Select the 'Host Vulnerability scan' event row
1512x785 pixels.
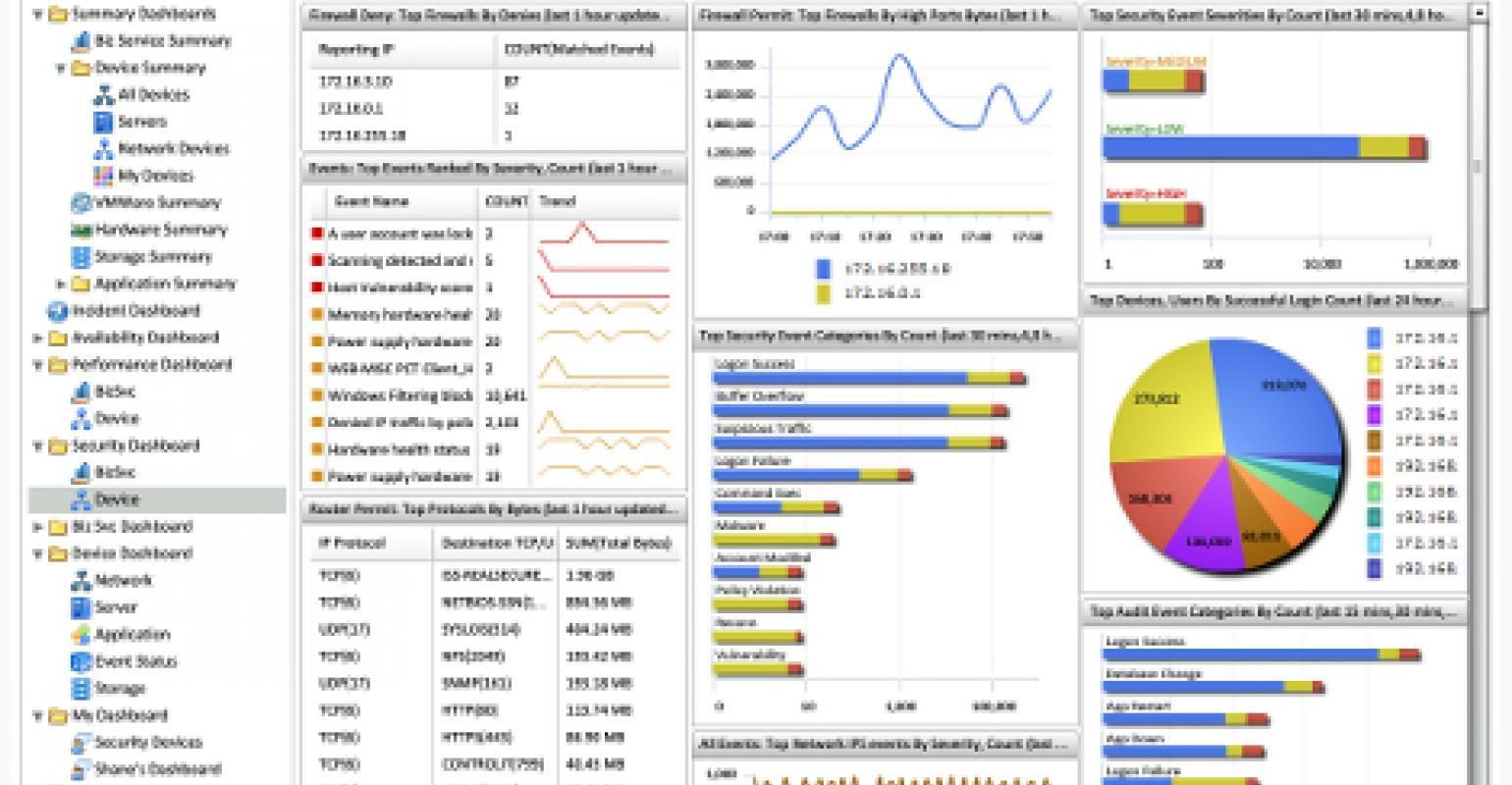coord(495,288)
